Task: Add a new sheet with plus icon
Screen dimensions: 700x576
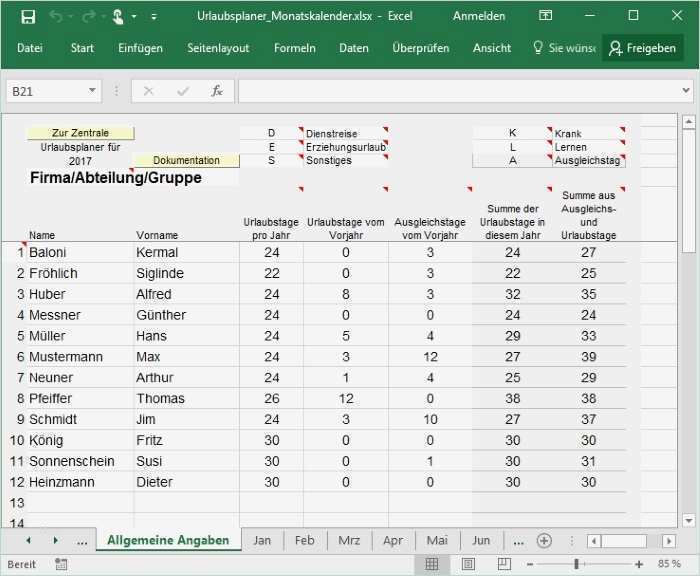Action: tap(544, 540)
